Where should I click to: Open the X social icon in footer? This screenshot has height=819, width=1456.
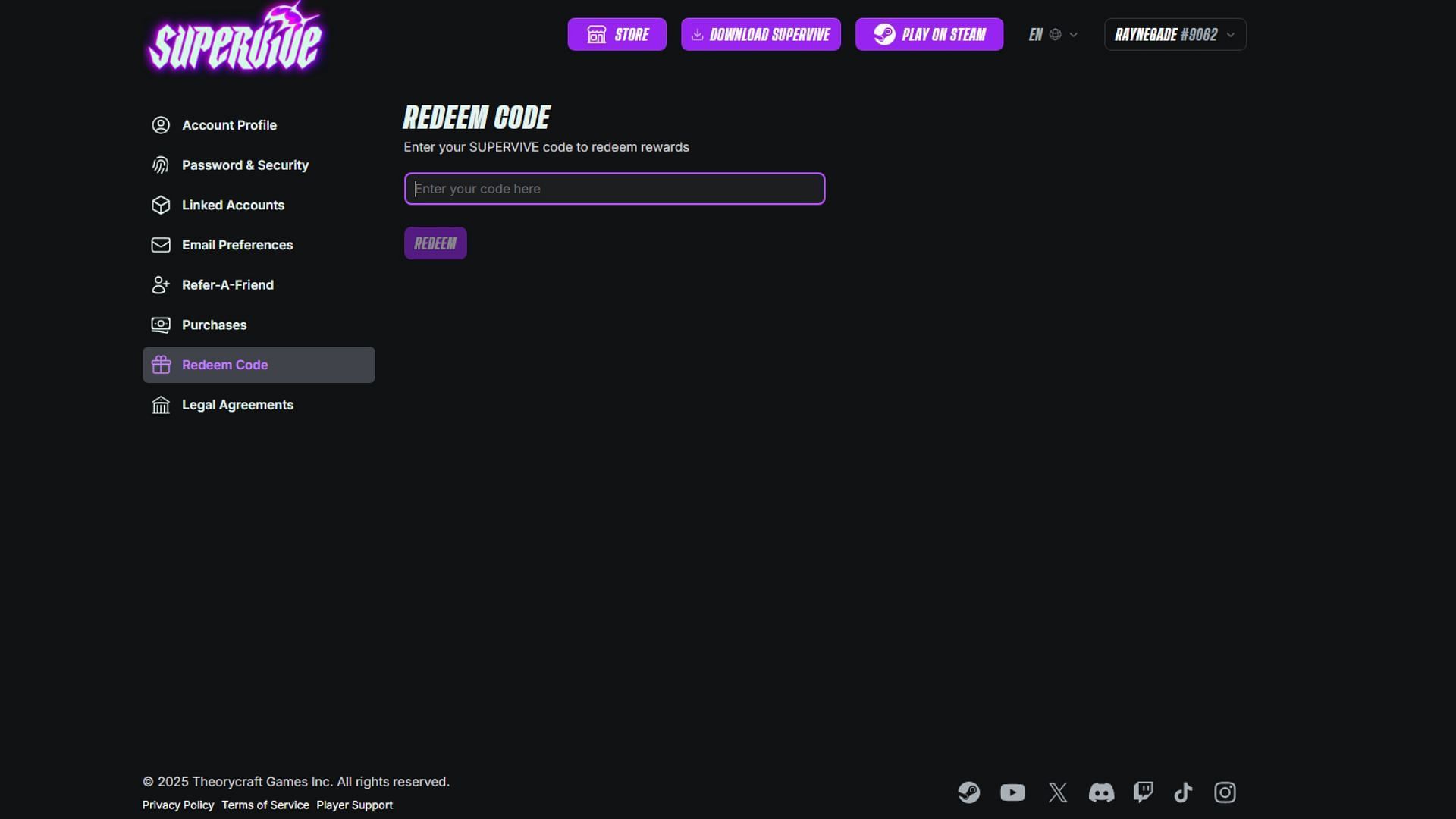[1057, 792]
